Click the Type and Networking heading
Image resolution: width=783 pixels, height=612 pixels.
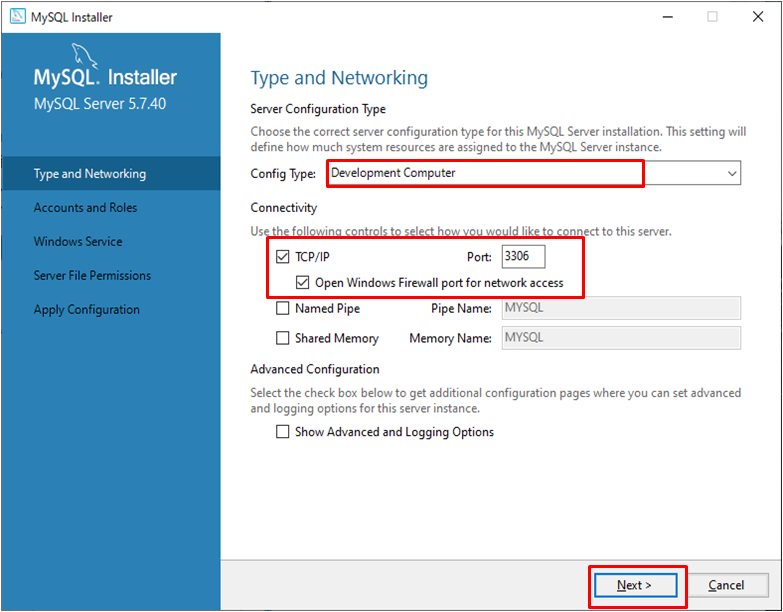pyautogui.click(x=339, y=78)
